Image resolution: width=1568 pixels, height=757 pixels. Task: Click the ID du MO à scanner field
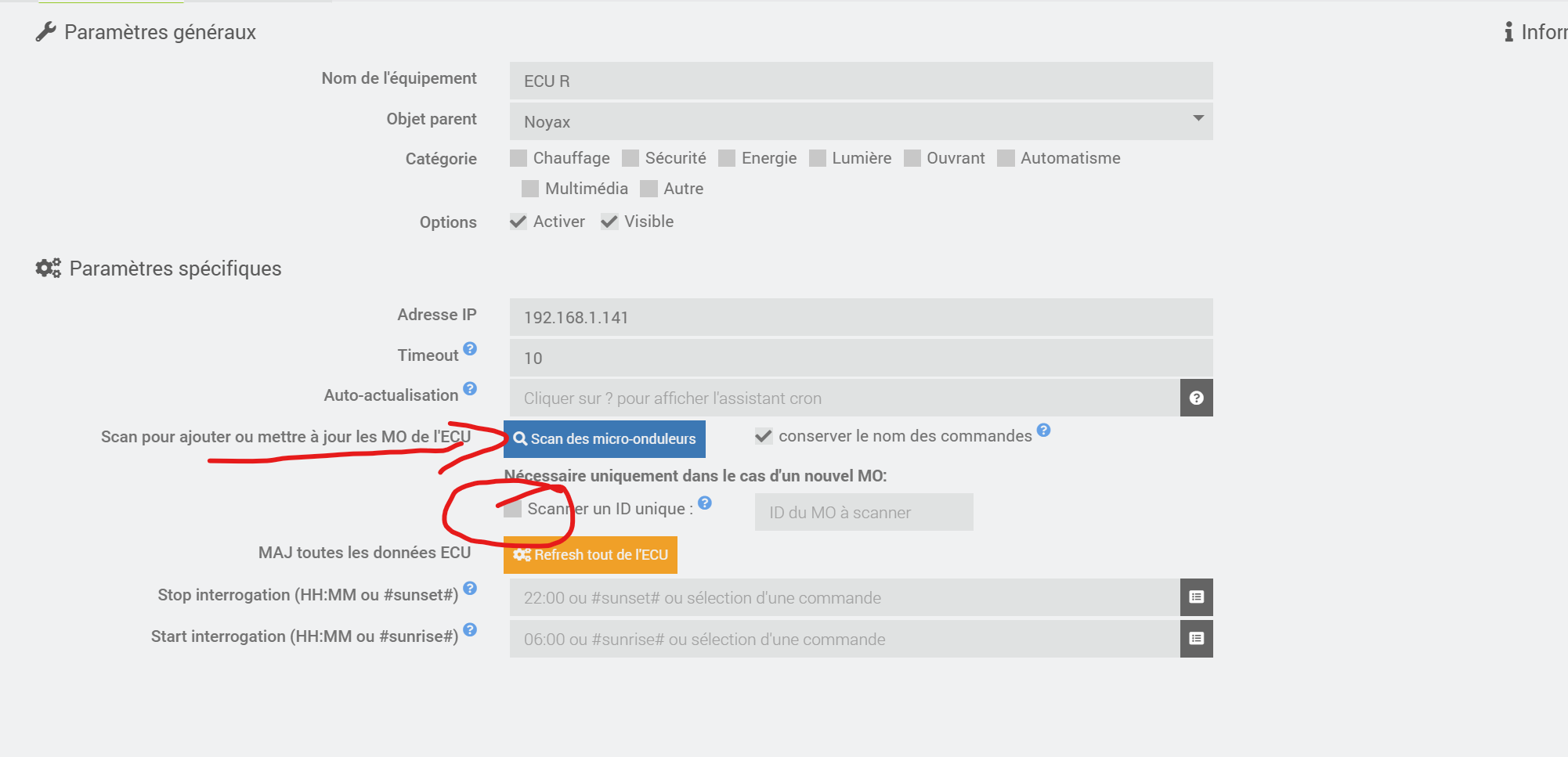click(864, 512)
